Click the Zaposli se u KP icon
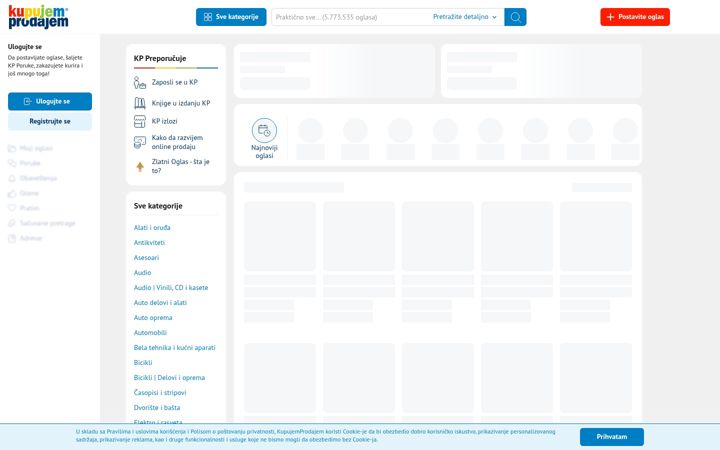720x450 pixels. [140, 83]
